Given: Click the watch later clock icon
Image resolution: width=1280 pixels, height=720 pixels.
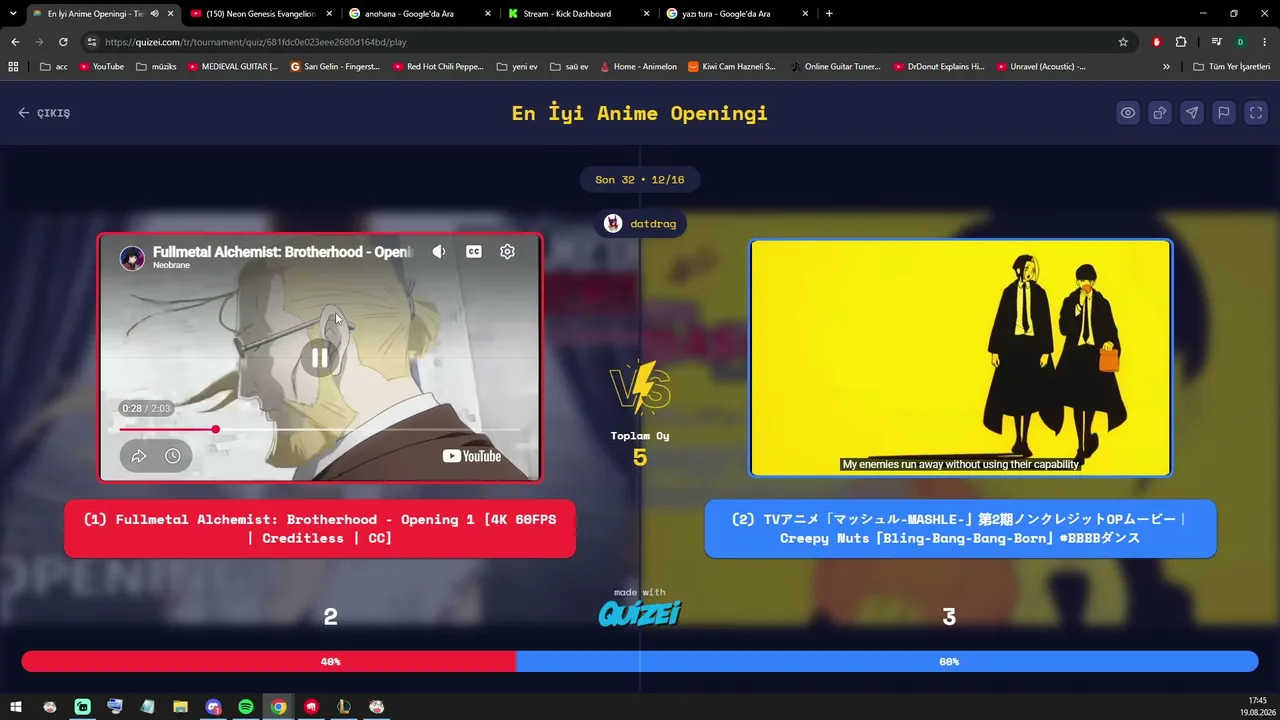Looking at the screenshot, I should pos(173,456).
